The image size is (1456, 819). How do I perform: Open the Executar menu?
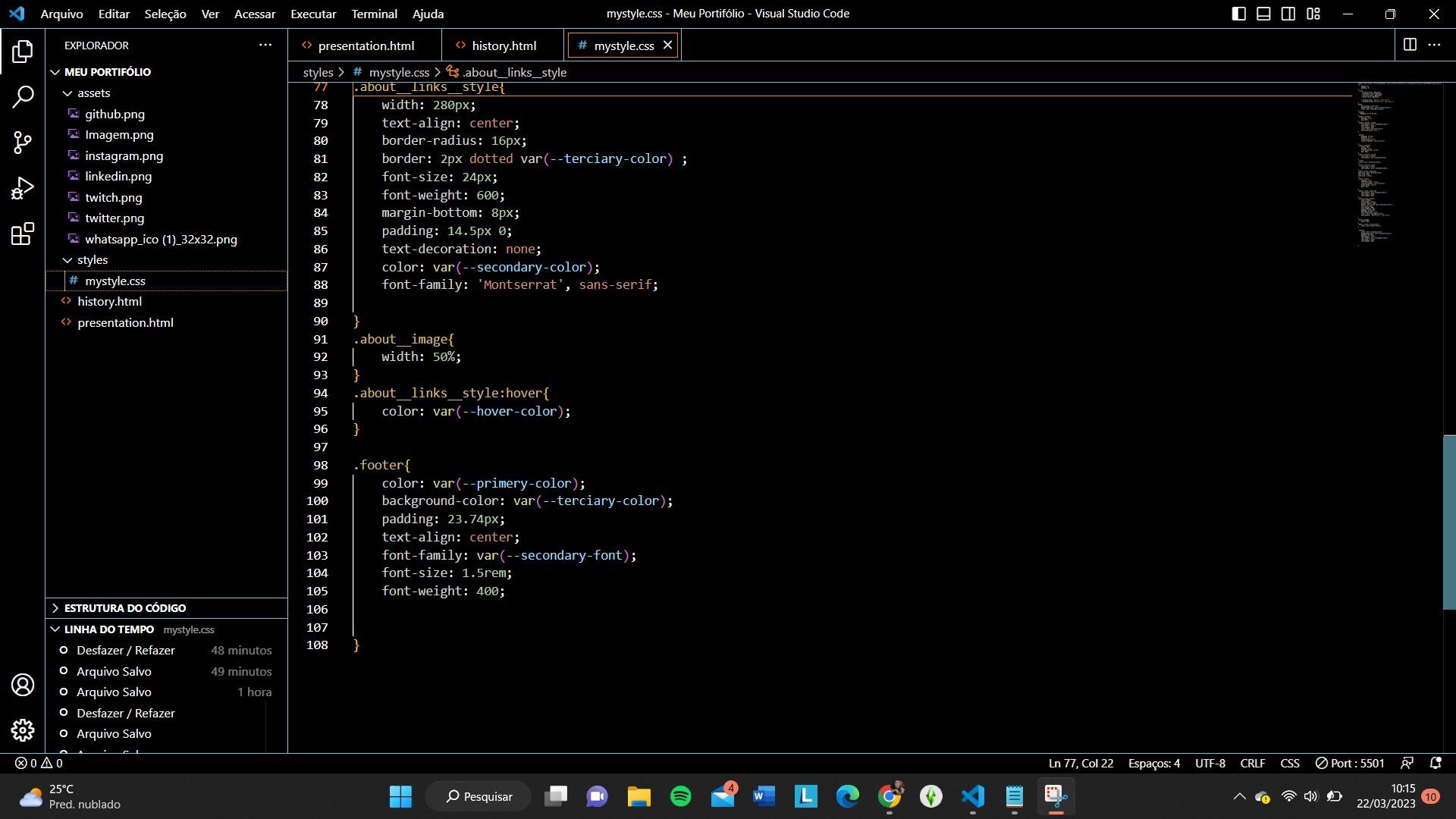[x=313, y=14]
